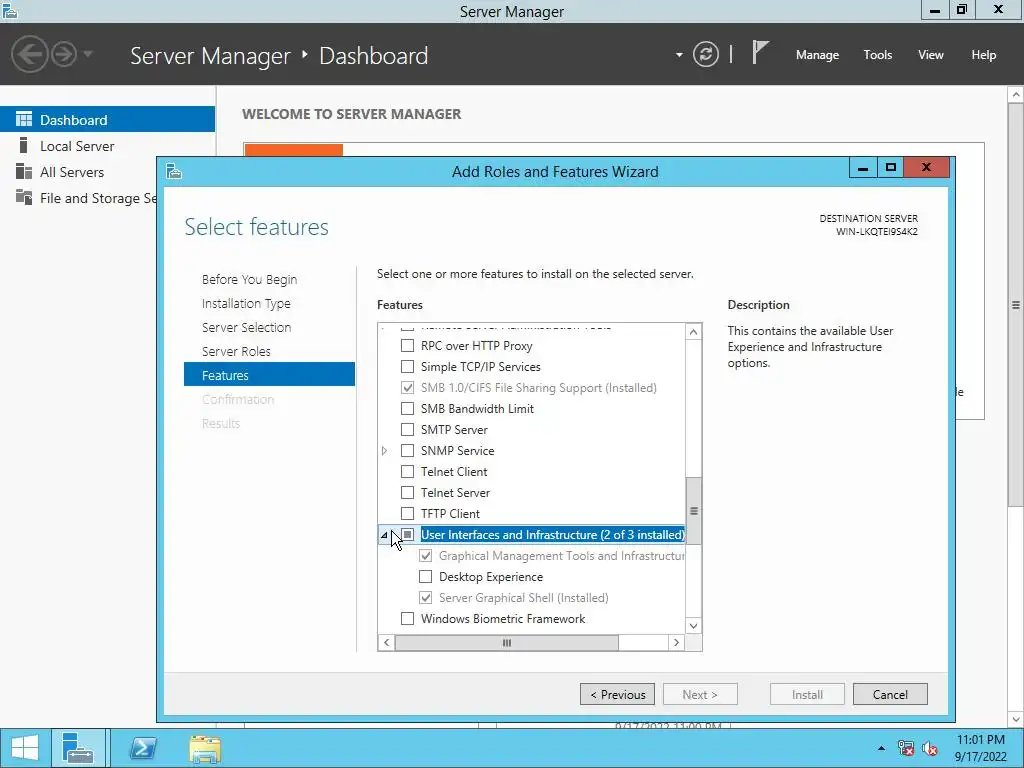1024x768 pixels.
Task: Click the Server Manager title bar app icon
Action: click(x=10, y=10)
